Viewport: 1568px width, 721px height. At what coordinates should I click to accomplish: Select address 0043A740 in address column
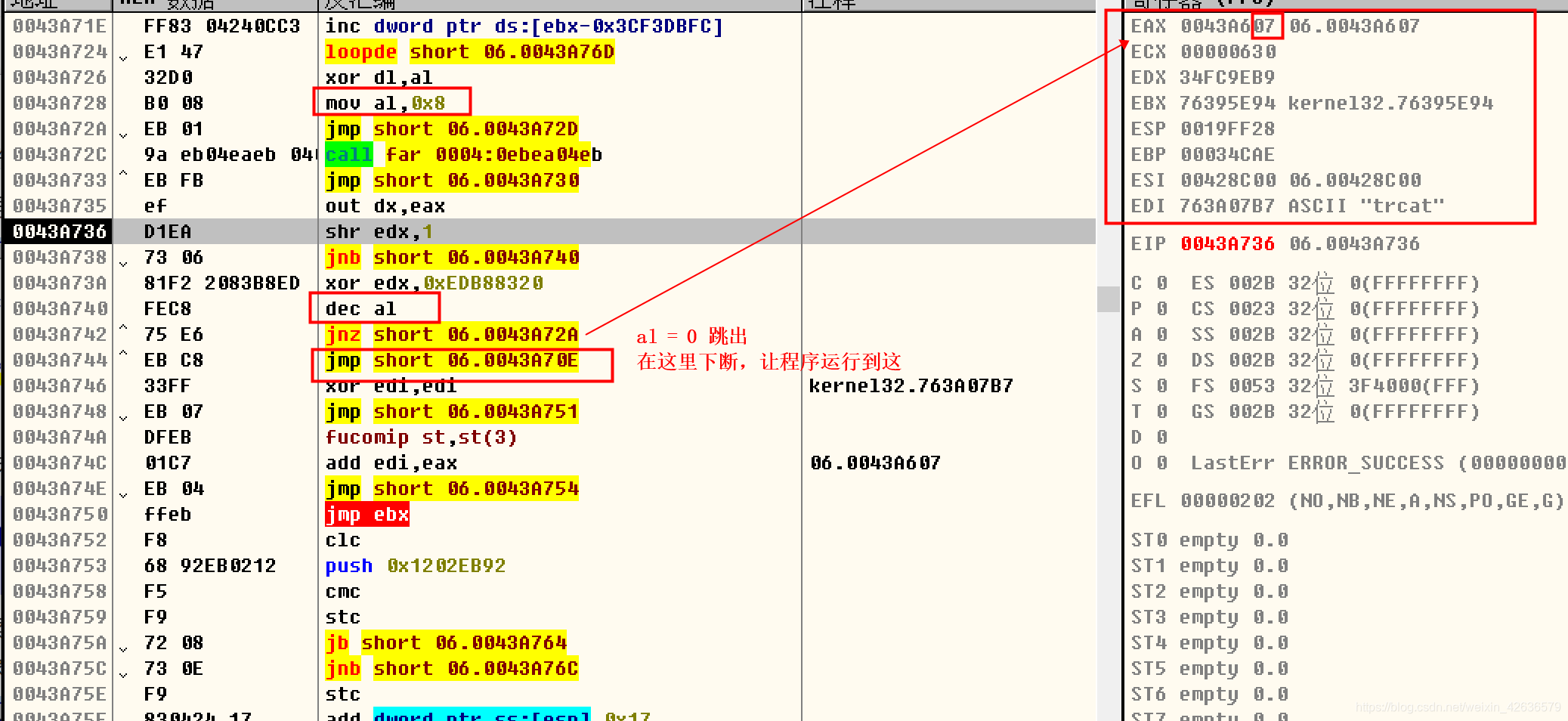coord(60,309)
